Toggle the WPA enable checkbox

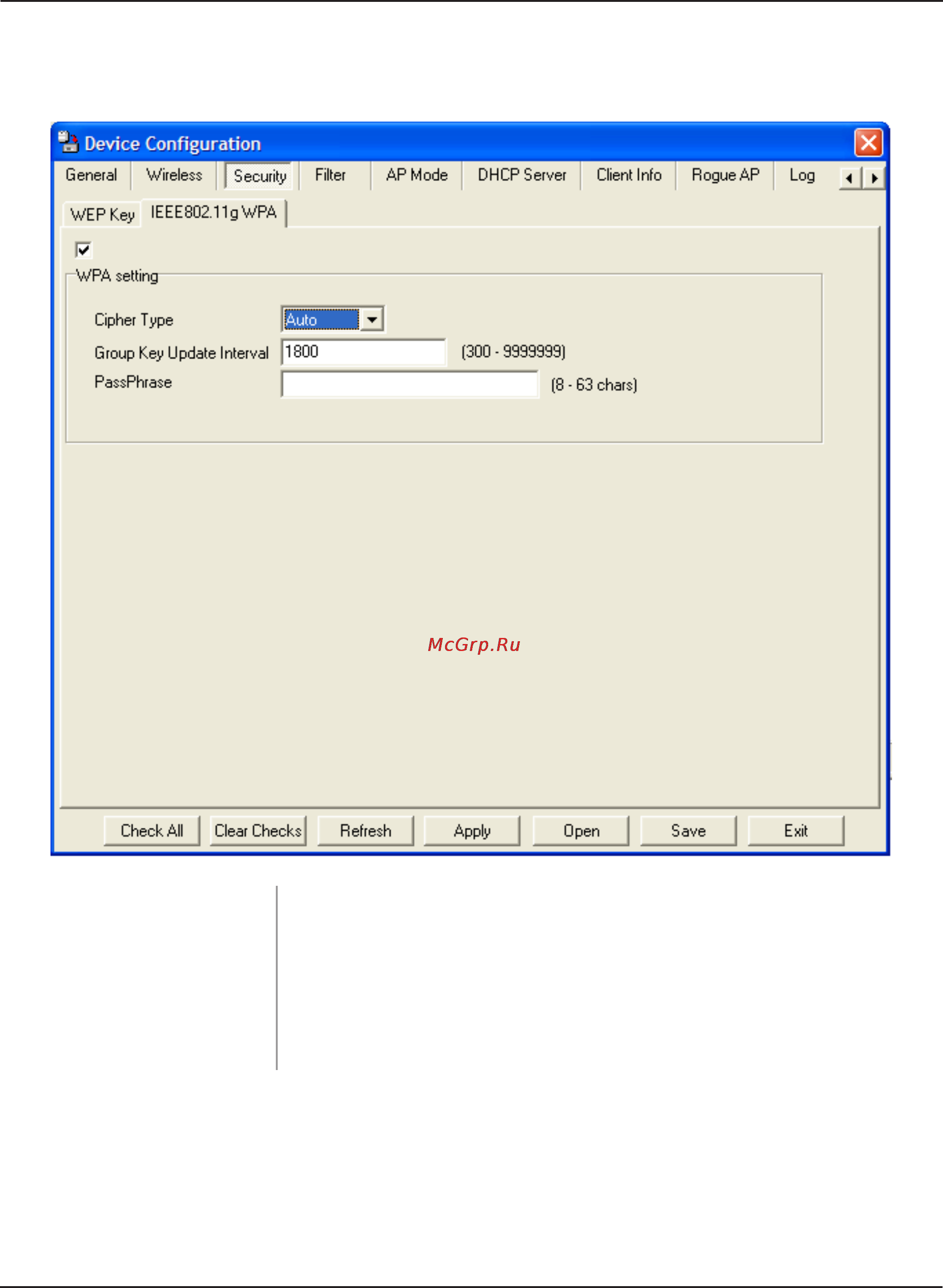[x=83, y=249]
